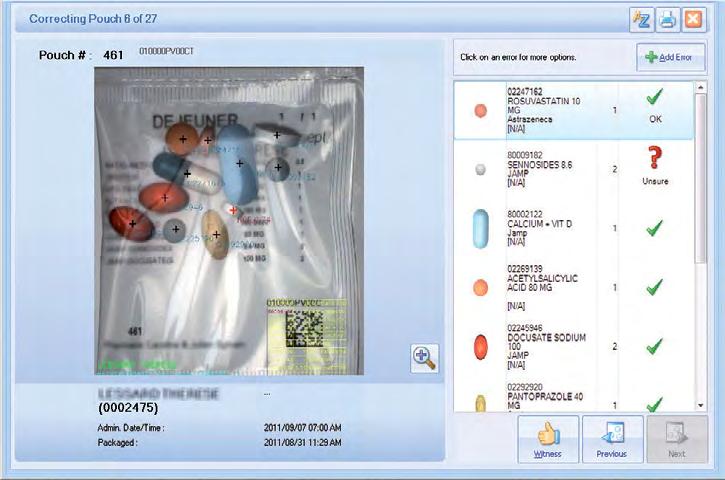
Task: Click scrollbar up arrow in error list
Action: 700,87
